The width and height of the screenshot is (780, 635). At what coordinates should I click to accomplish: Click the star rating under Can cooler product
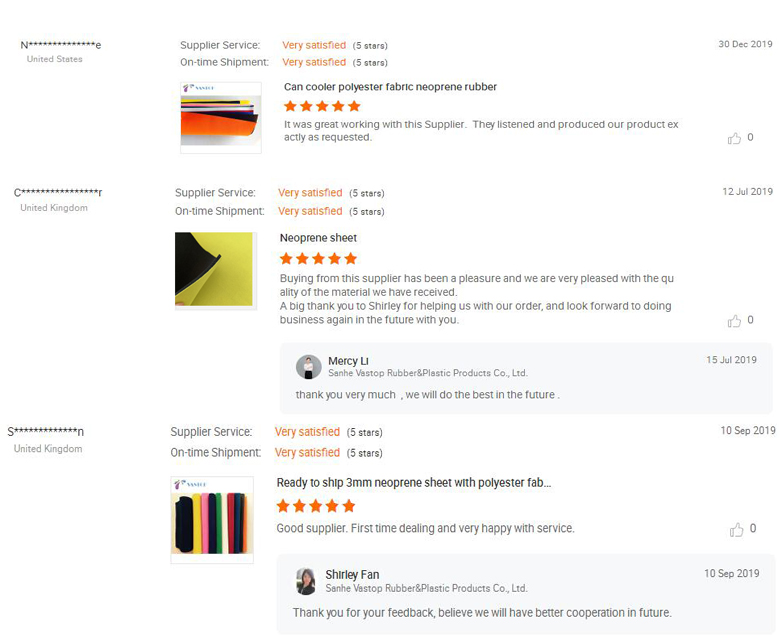click(x=322, y=106)
